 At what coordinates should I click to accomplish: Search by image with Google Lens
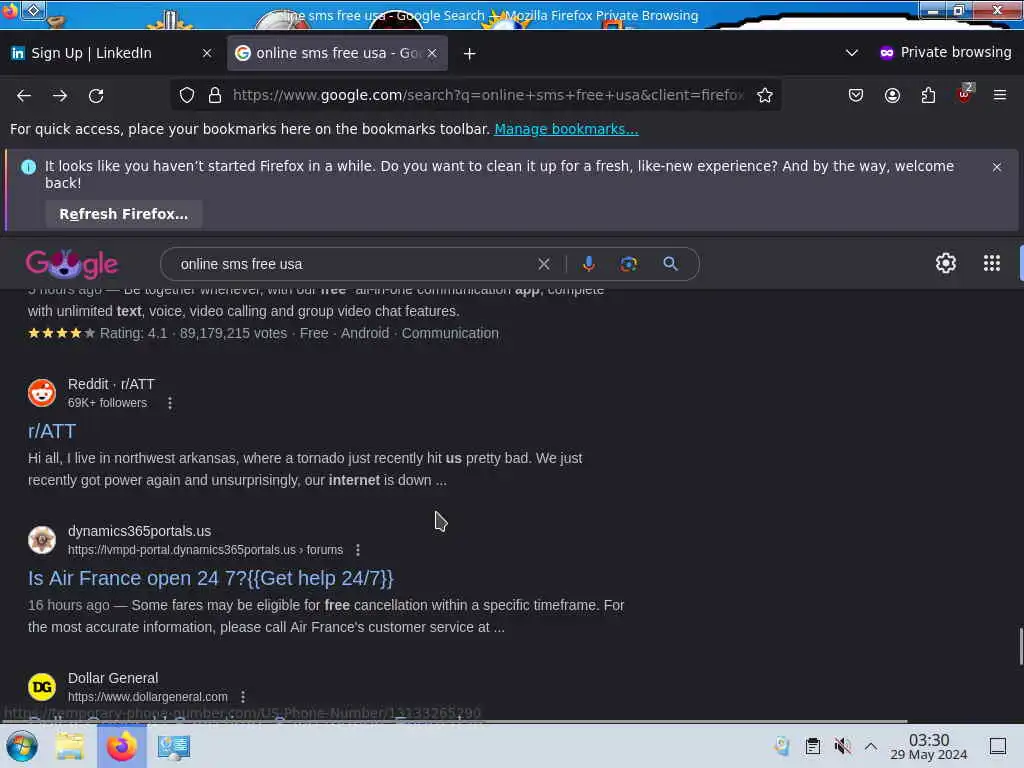coord(628,264)
